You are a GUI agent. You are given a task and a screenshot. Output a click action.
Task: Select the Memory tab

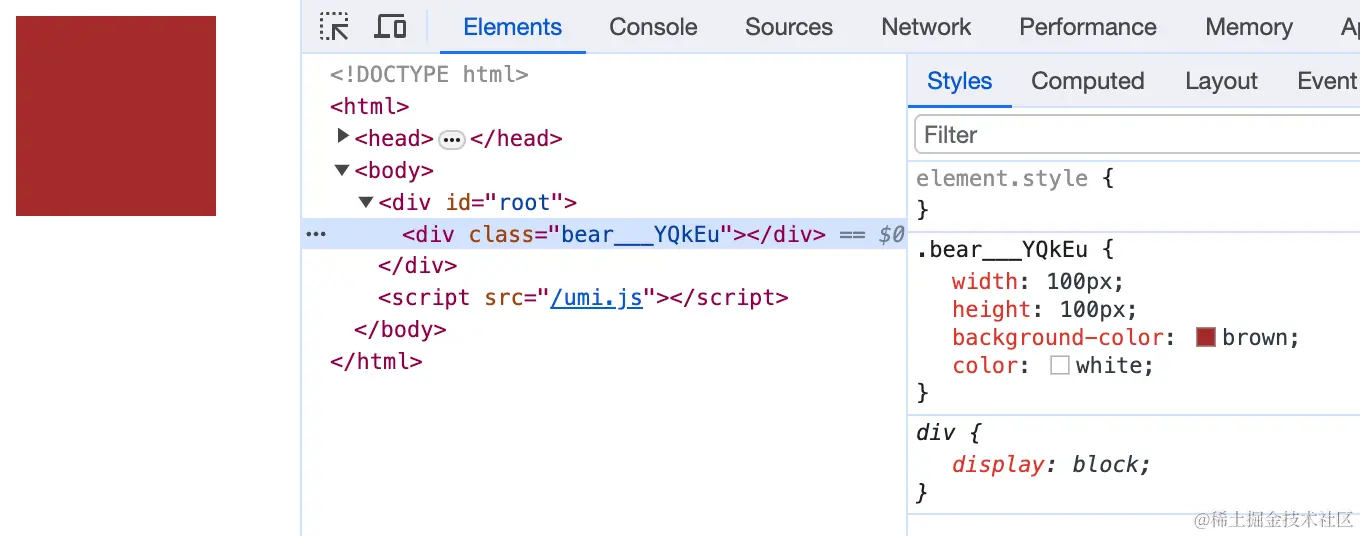[x=1248, y=27]
